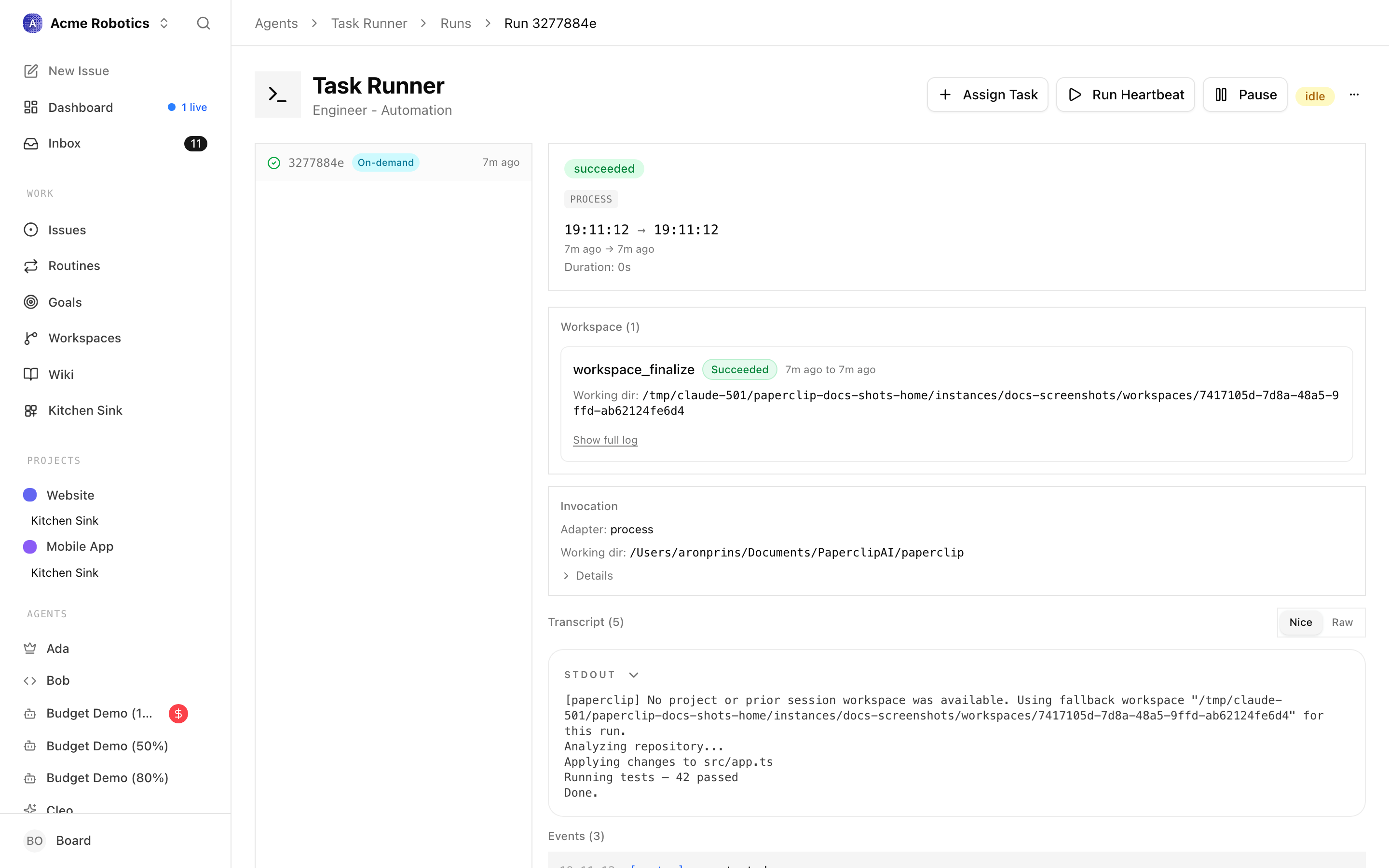
Task: Click the Acme Robotics logo avatar
Action: [x=32, y=23]
